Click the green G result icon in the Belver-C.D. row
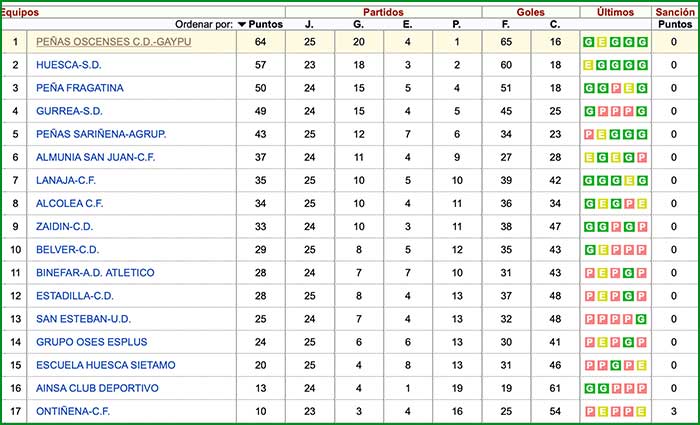700x425 pixels. pos(590,249)
